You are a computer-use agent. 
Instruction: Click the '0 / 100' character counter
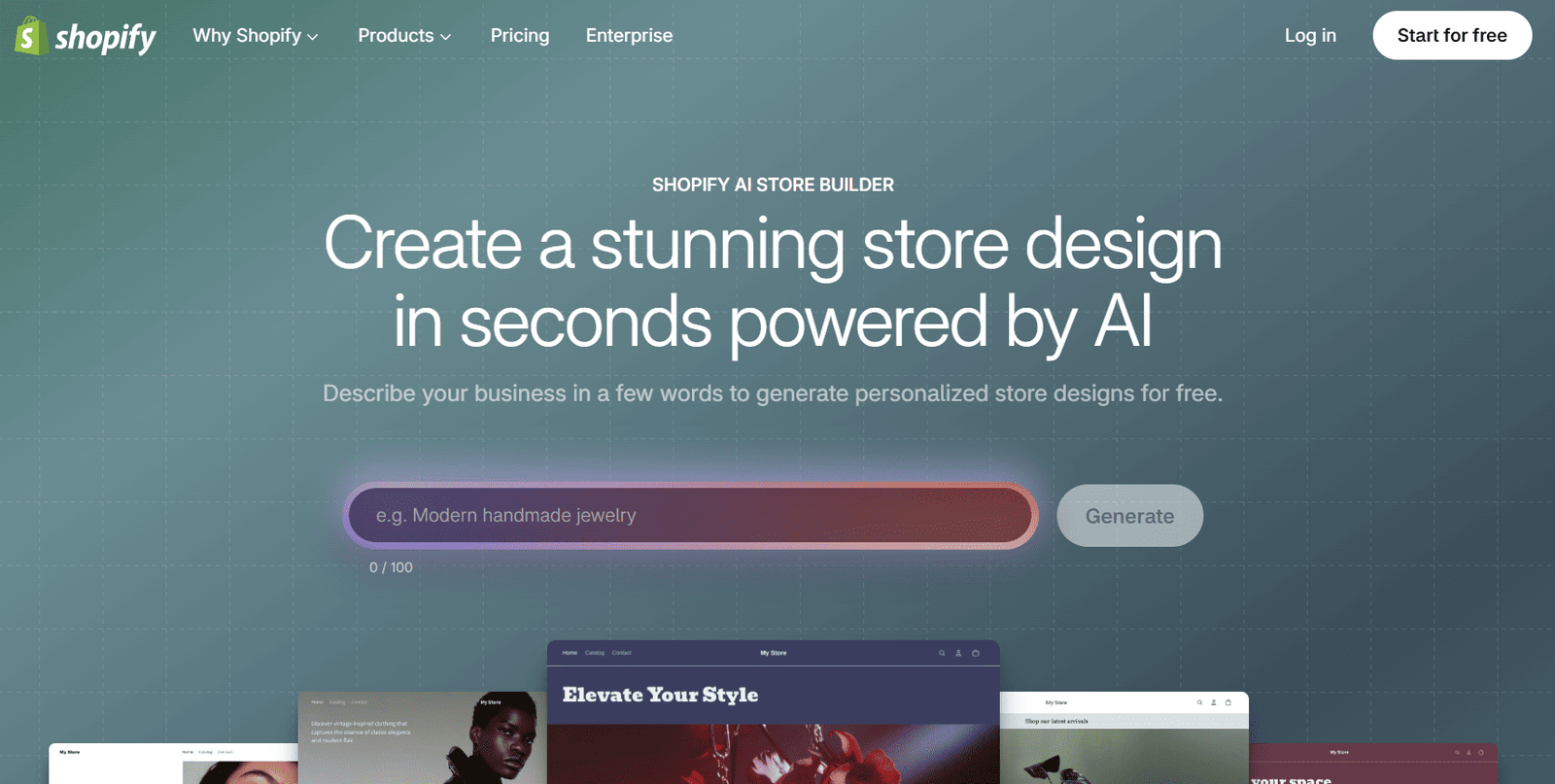click(x=391, y=567)
